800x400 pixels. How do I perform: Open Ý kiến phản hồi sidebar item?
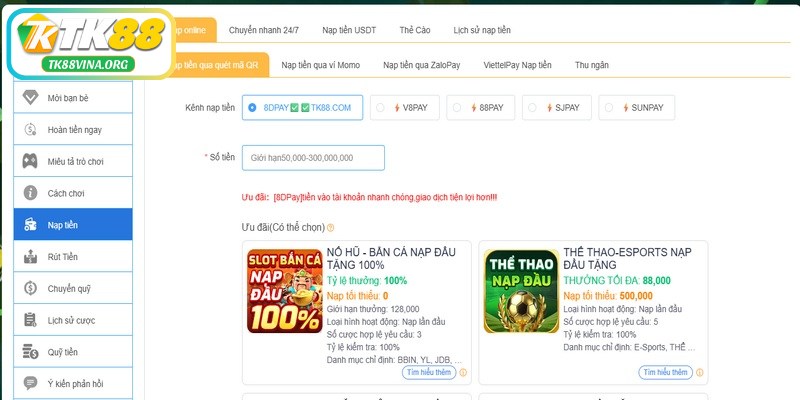tap(73, 383)
